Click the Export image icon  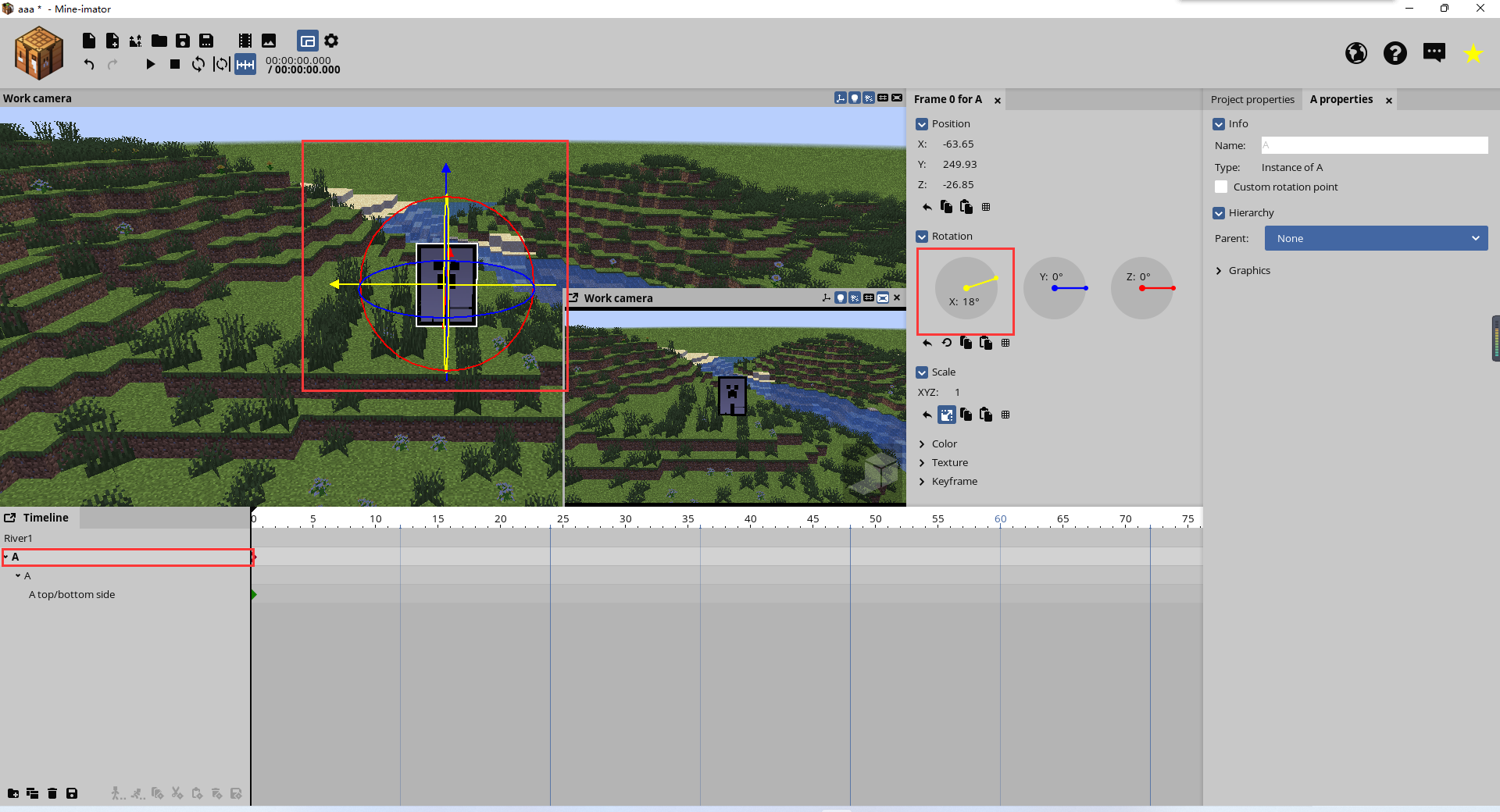coord(269,41)
